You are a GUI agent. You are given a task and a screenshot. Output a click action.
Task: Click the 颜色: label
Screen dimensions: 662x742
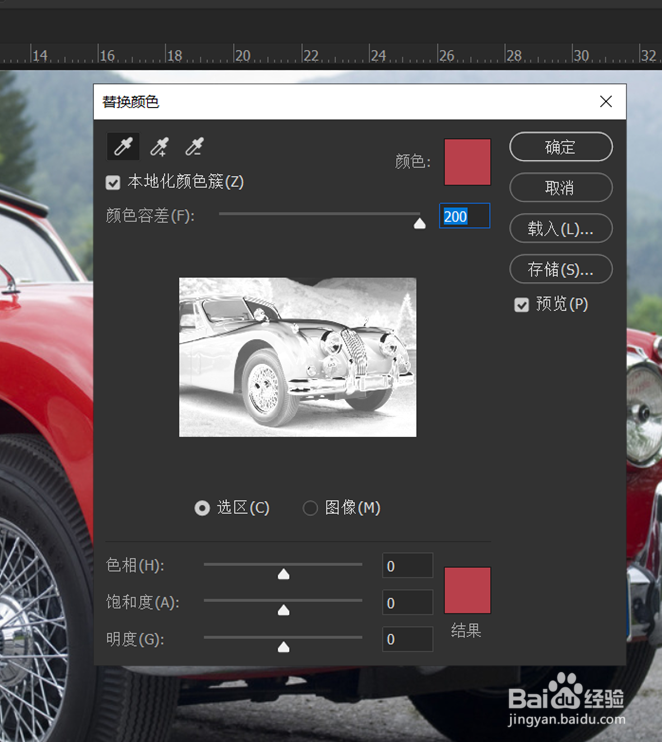[413, 162]
